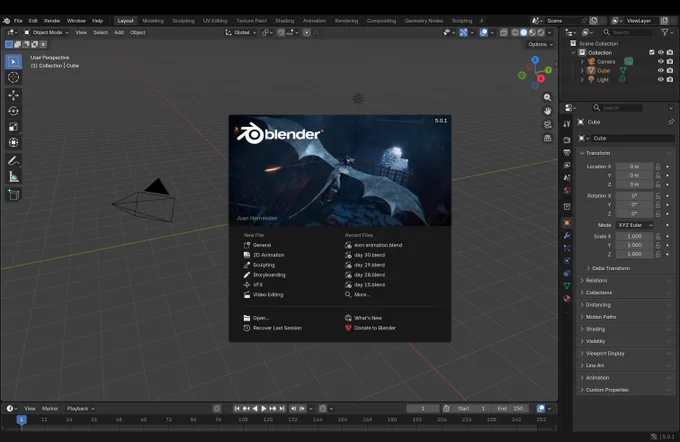Switch to the Geometry Nodes workspace tab

click(424, 21)
